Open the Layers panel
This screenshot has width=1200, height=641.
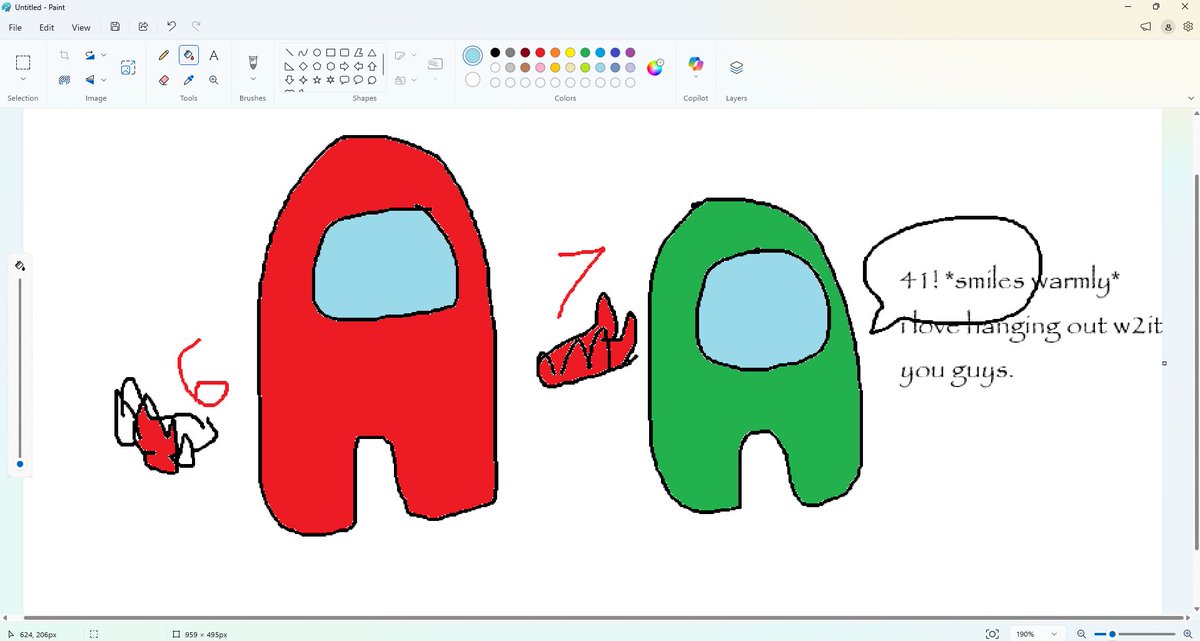pos(736,68)
